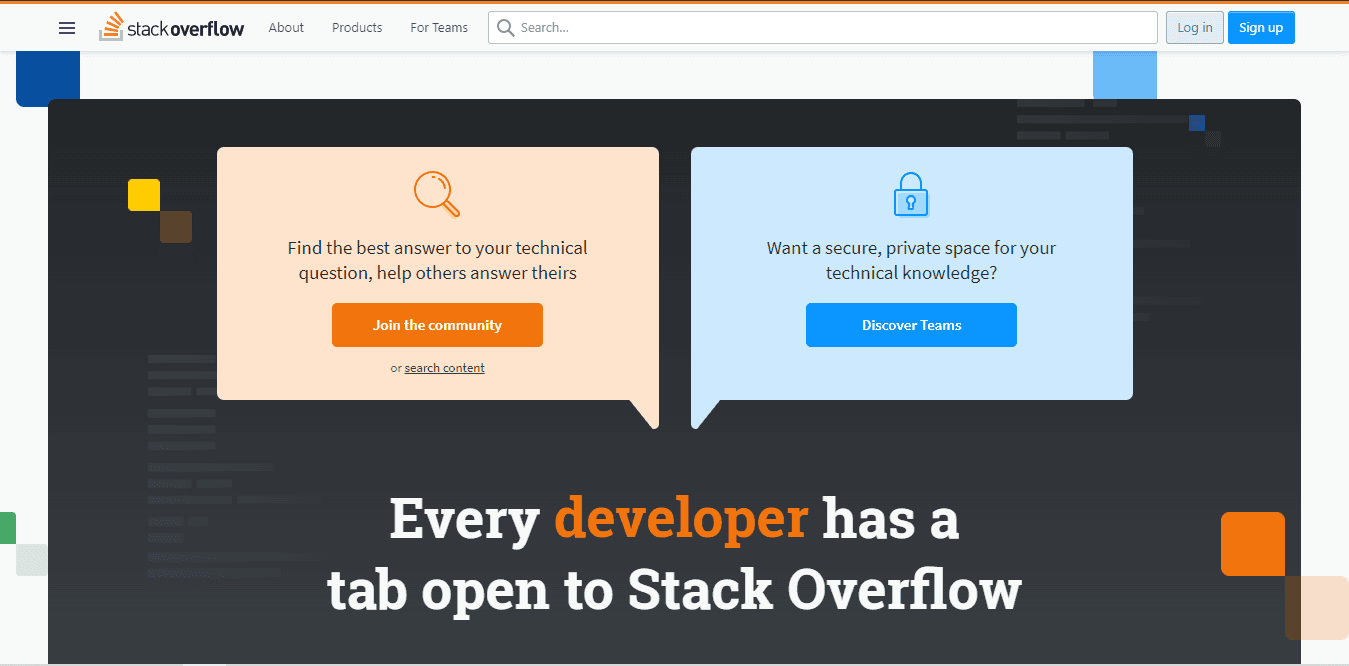Open the Products menu
Image resolution: width=1349 pixels, height=666 pixels.
[x=357, y=28]
